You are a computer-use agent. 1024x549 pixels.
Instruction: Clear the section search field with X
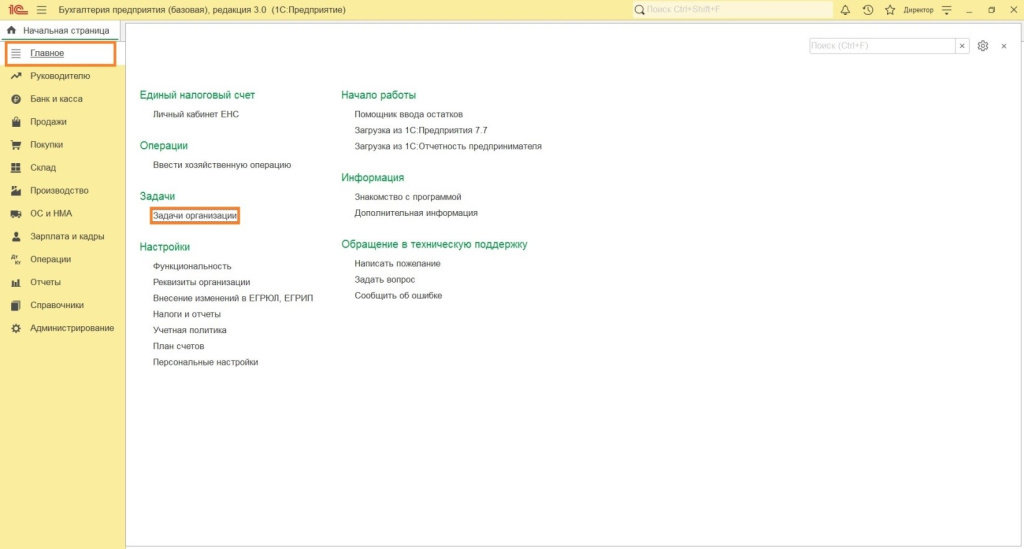(x=962, y=46)
